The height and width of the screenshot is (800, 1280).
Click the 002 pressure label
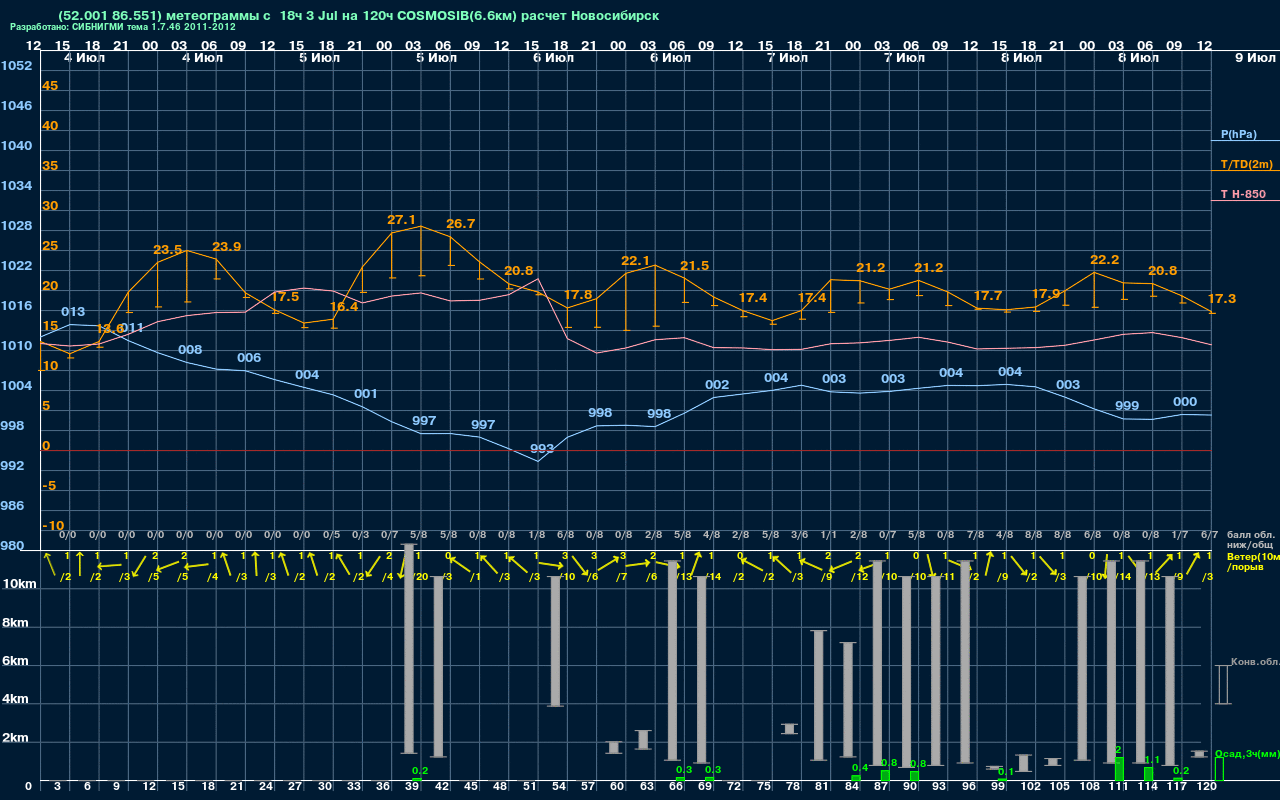tap(717, 385)
